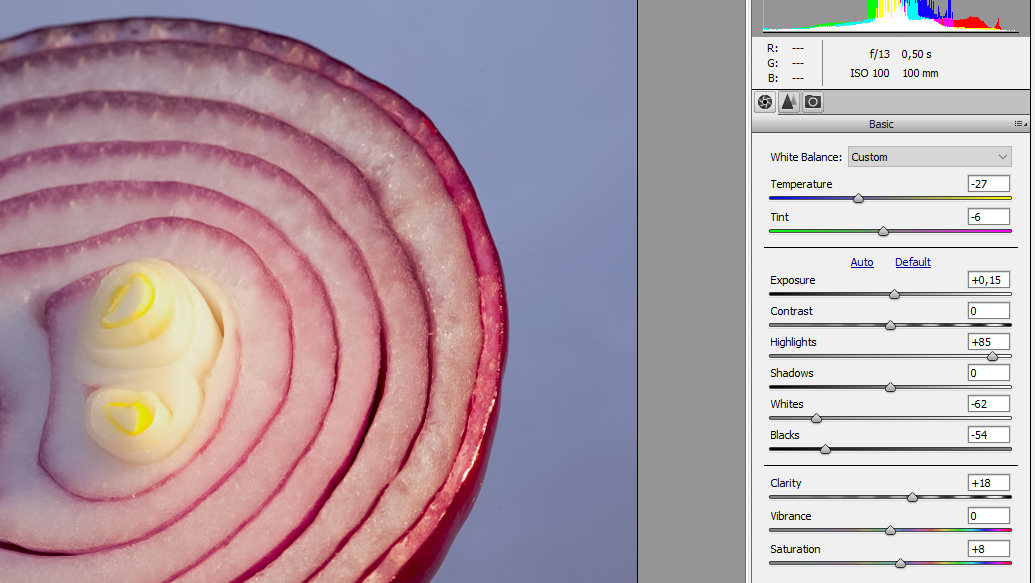
Task: Open the Basic panel tab aperture icon
Action: coord(765,102)
